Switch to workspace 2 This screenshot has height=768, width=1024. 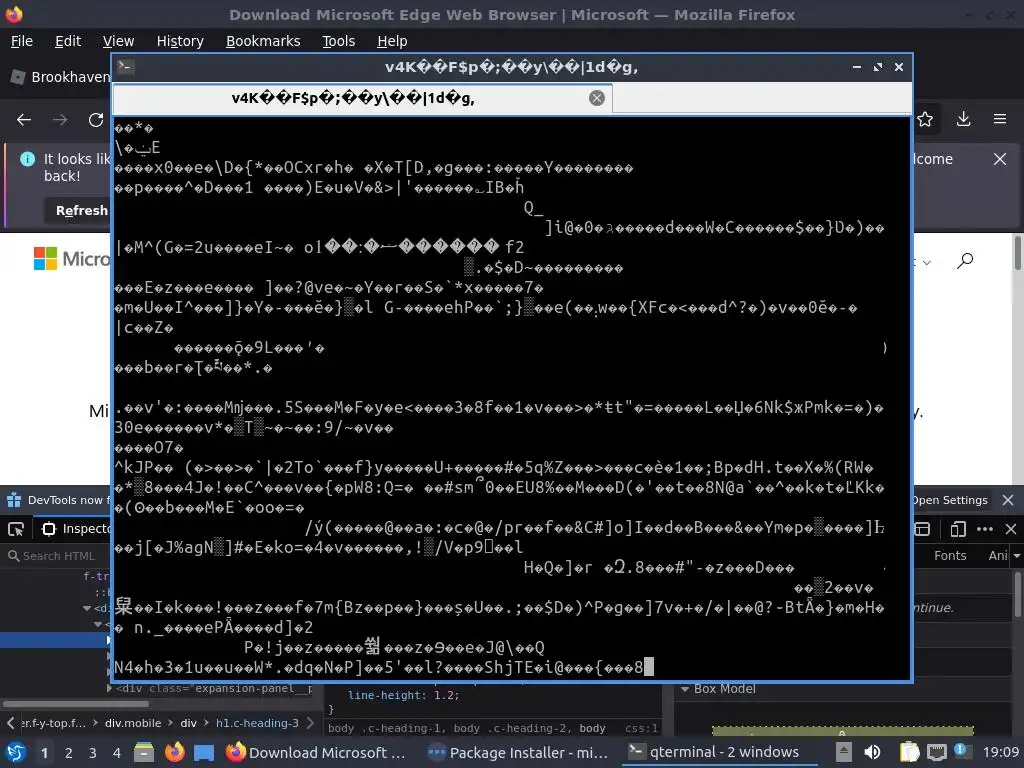69,753
